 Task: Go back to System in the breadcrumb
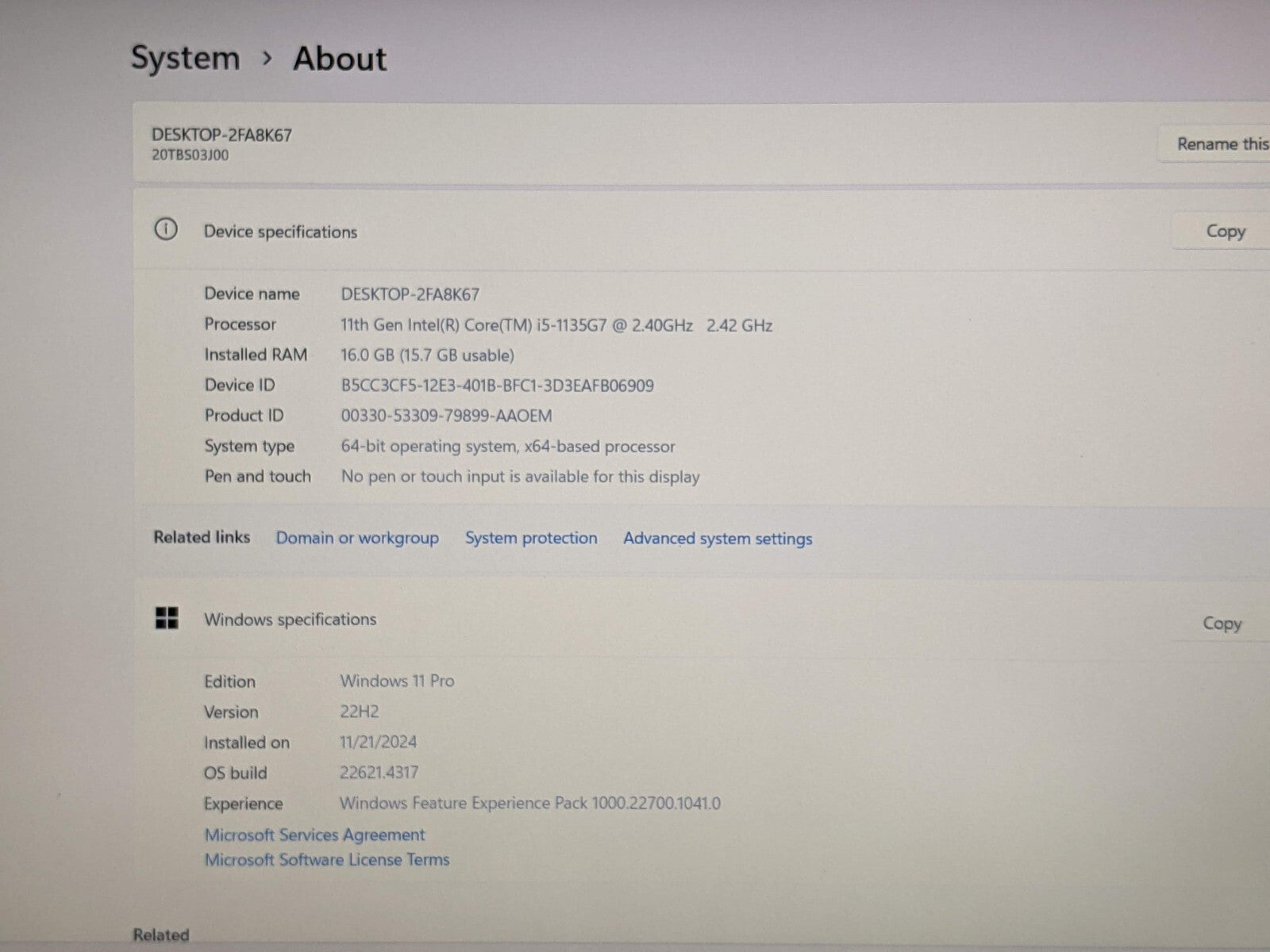point(185,59)
